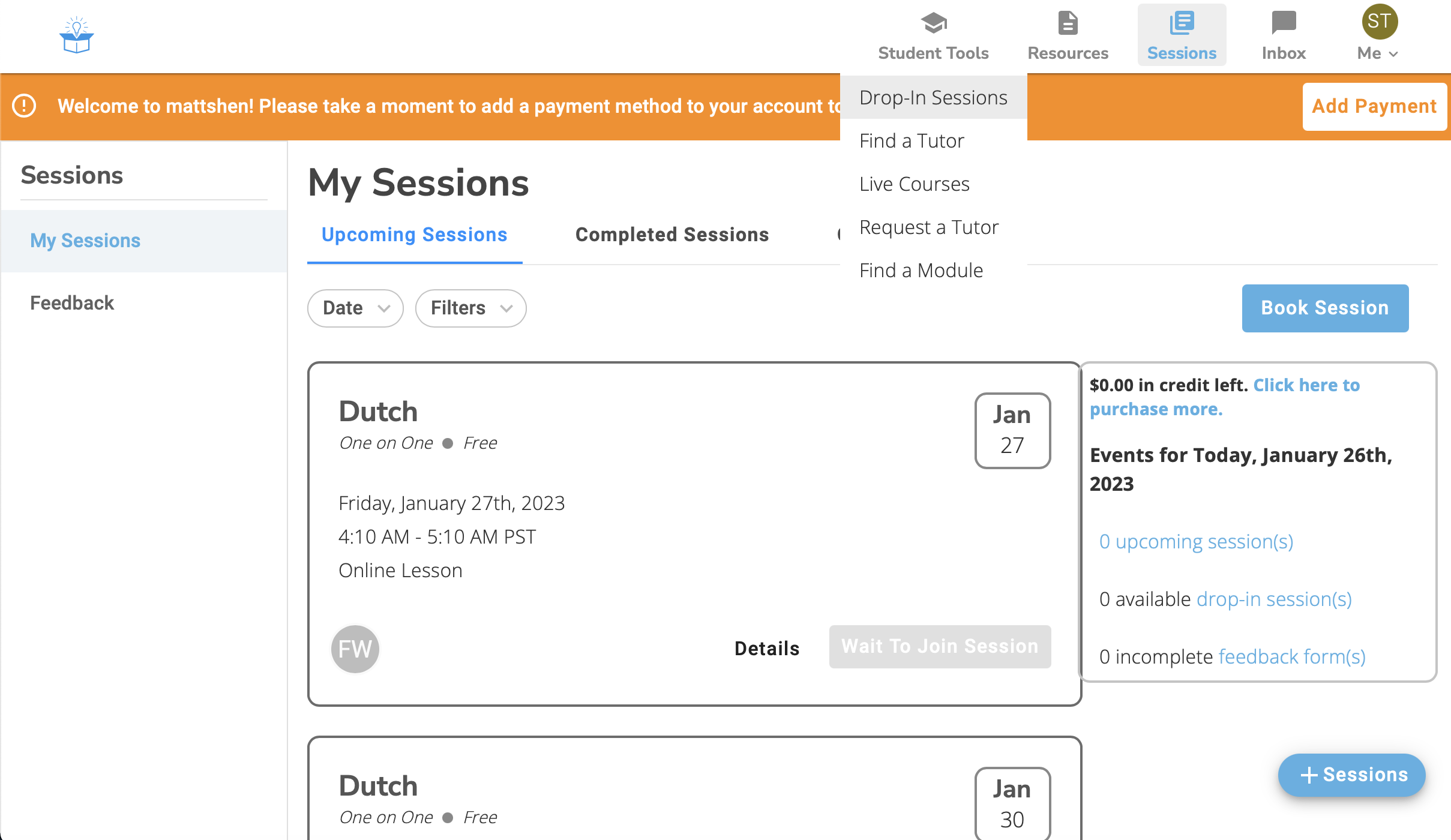This screenshot has height=840, width=1451.
Task: Open the Me account menu chevron
Action: coord(1393,54)
